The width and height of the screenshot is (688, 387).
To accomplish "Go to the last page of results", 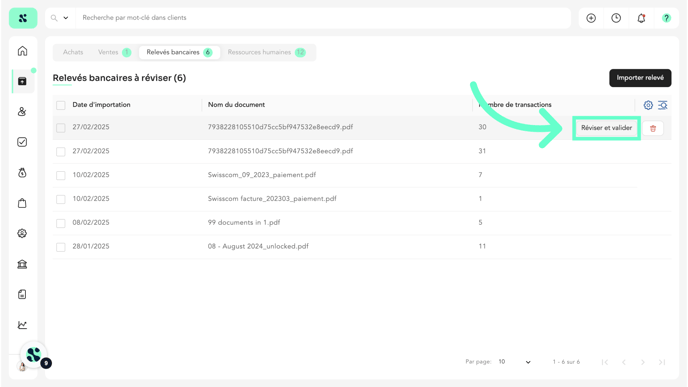I will tap(662, 362).
